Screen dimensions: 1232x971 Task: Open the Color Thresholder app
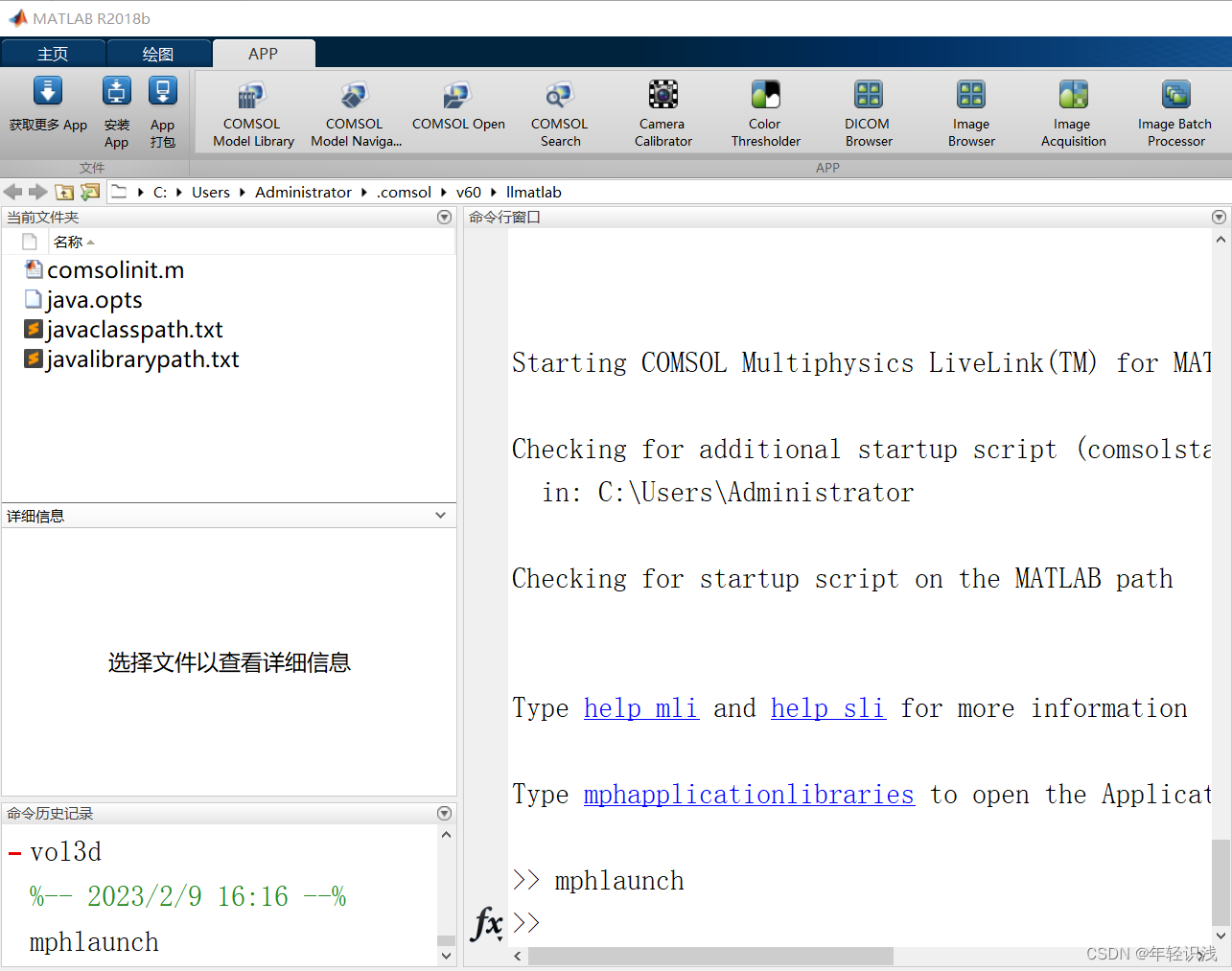[x=765, y=114]
